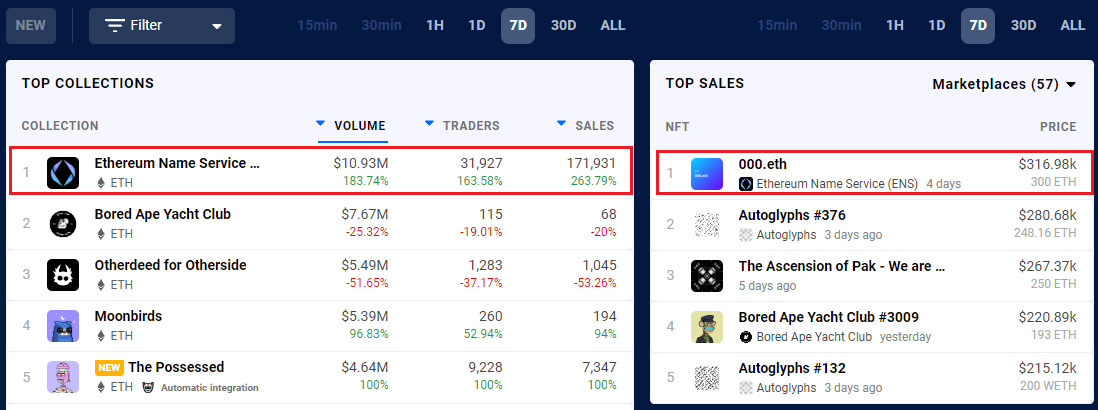
Task: Click Autoglyphs collection icon under Autoglyphs #132
Action: coord(746,388)
